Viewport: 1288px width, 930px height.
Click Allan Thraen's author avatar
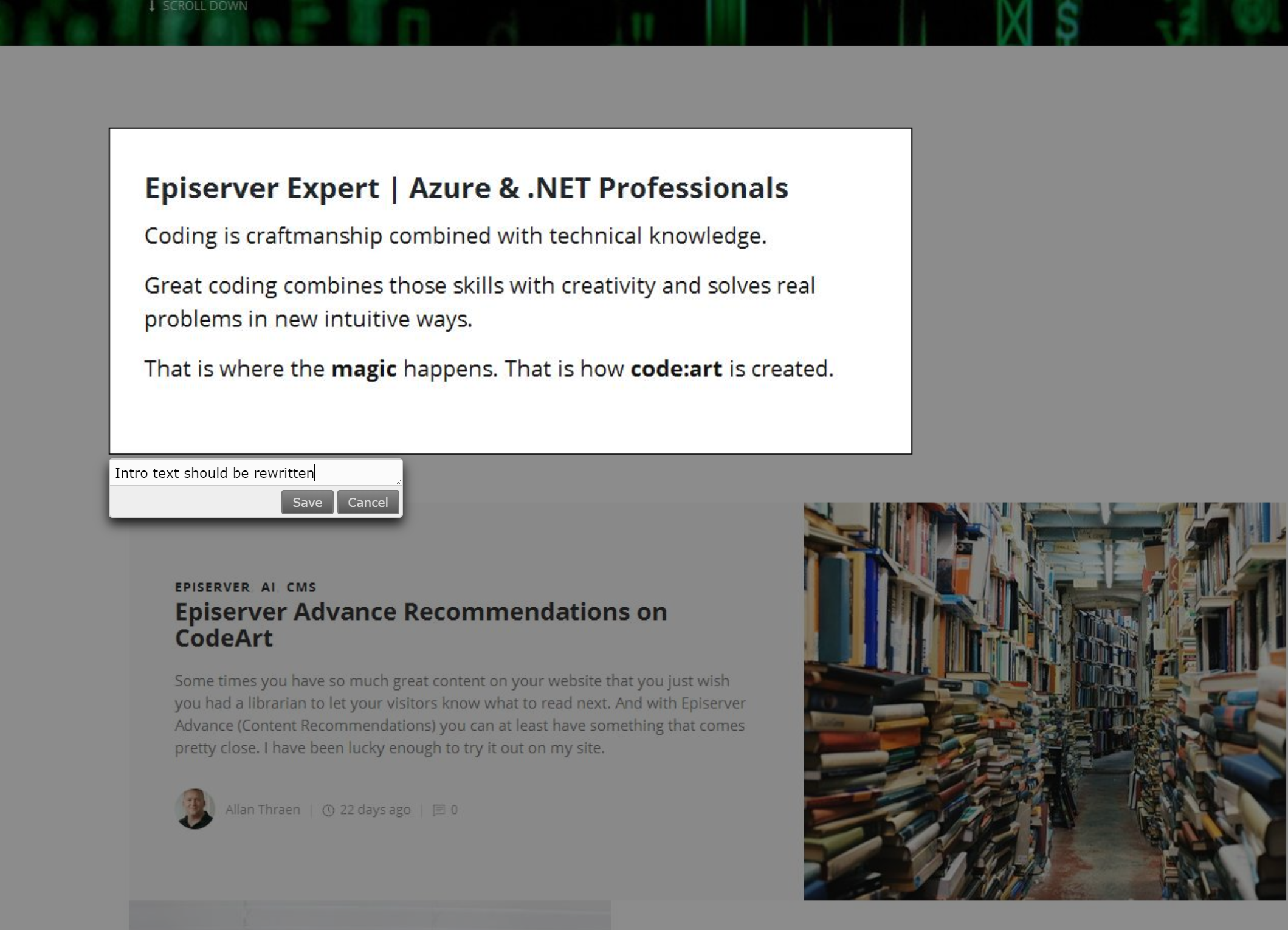pyautogui.click(x=195, y=809)
